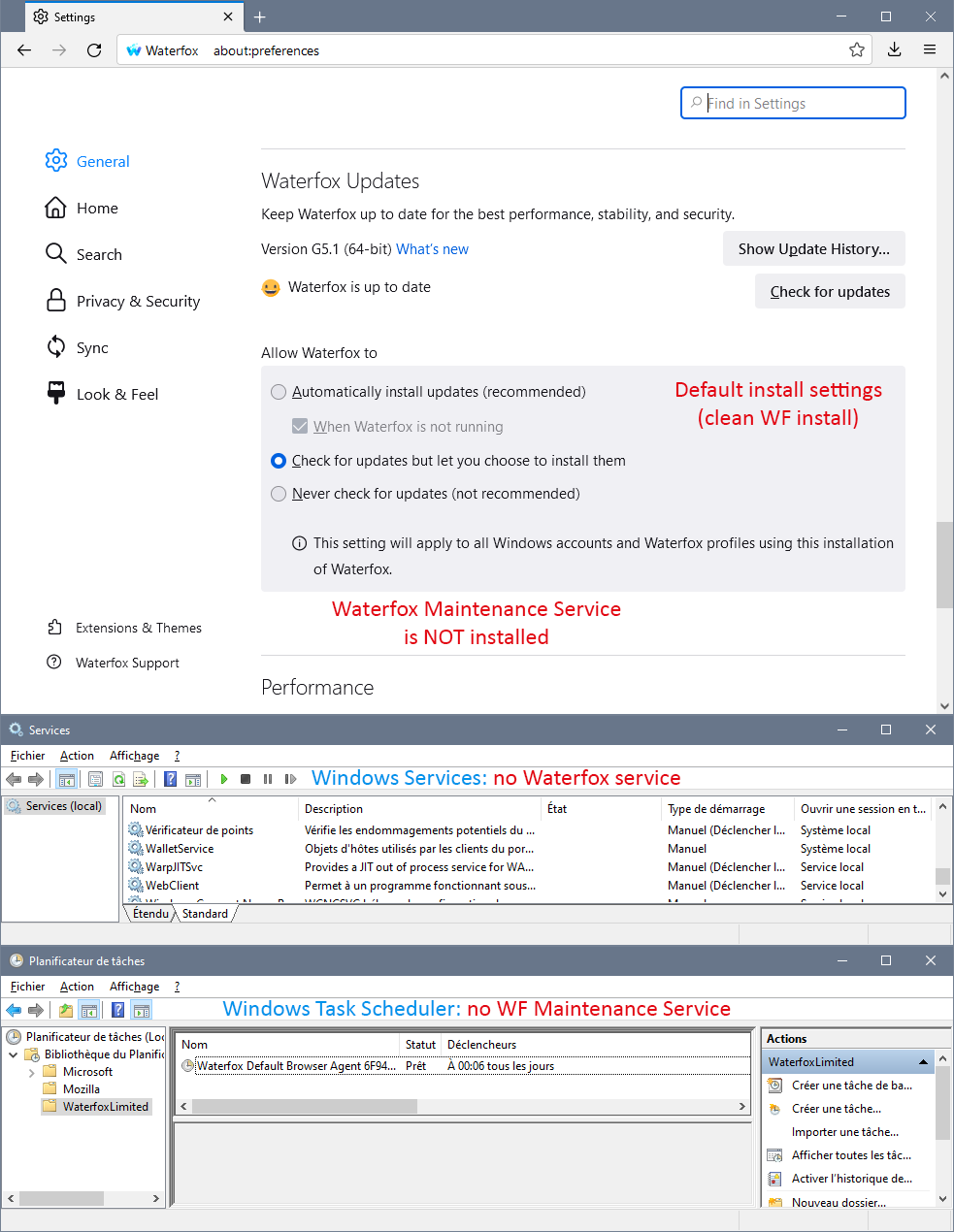954x1232 pixels.
Task: Click Task Scheduler tree horizontal scrollbar thumb
Action: coord(61,1199)
